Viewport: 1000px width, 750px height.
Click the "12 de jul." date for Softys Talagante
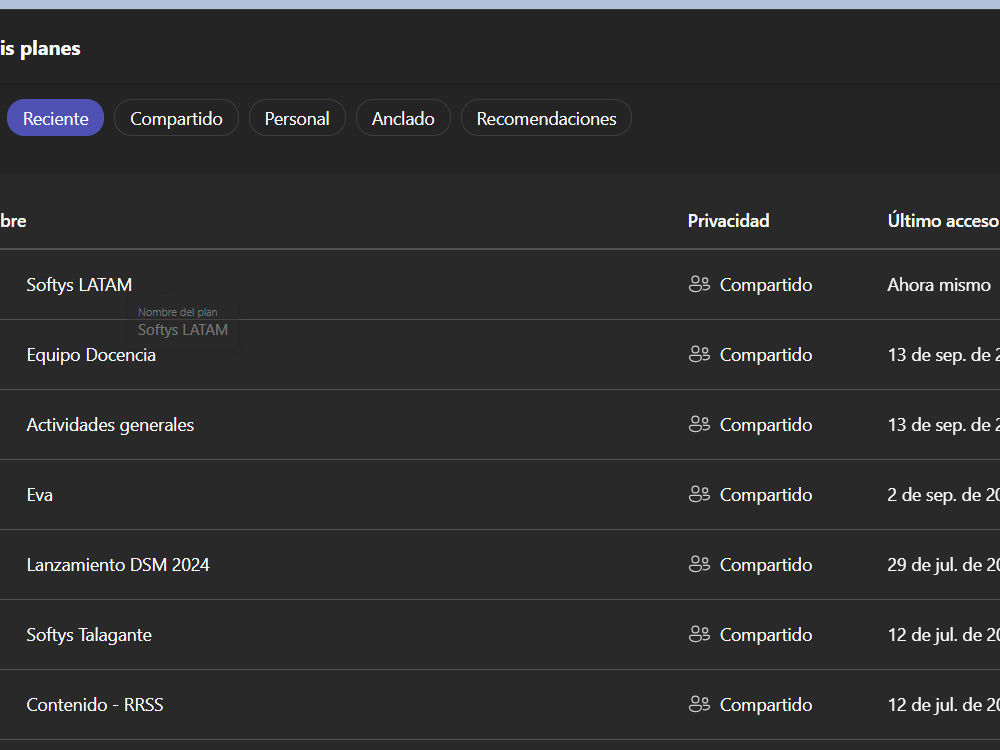(943, 635)
